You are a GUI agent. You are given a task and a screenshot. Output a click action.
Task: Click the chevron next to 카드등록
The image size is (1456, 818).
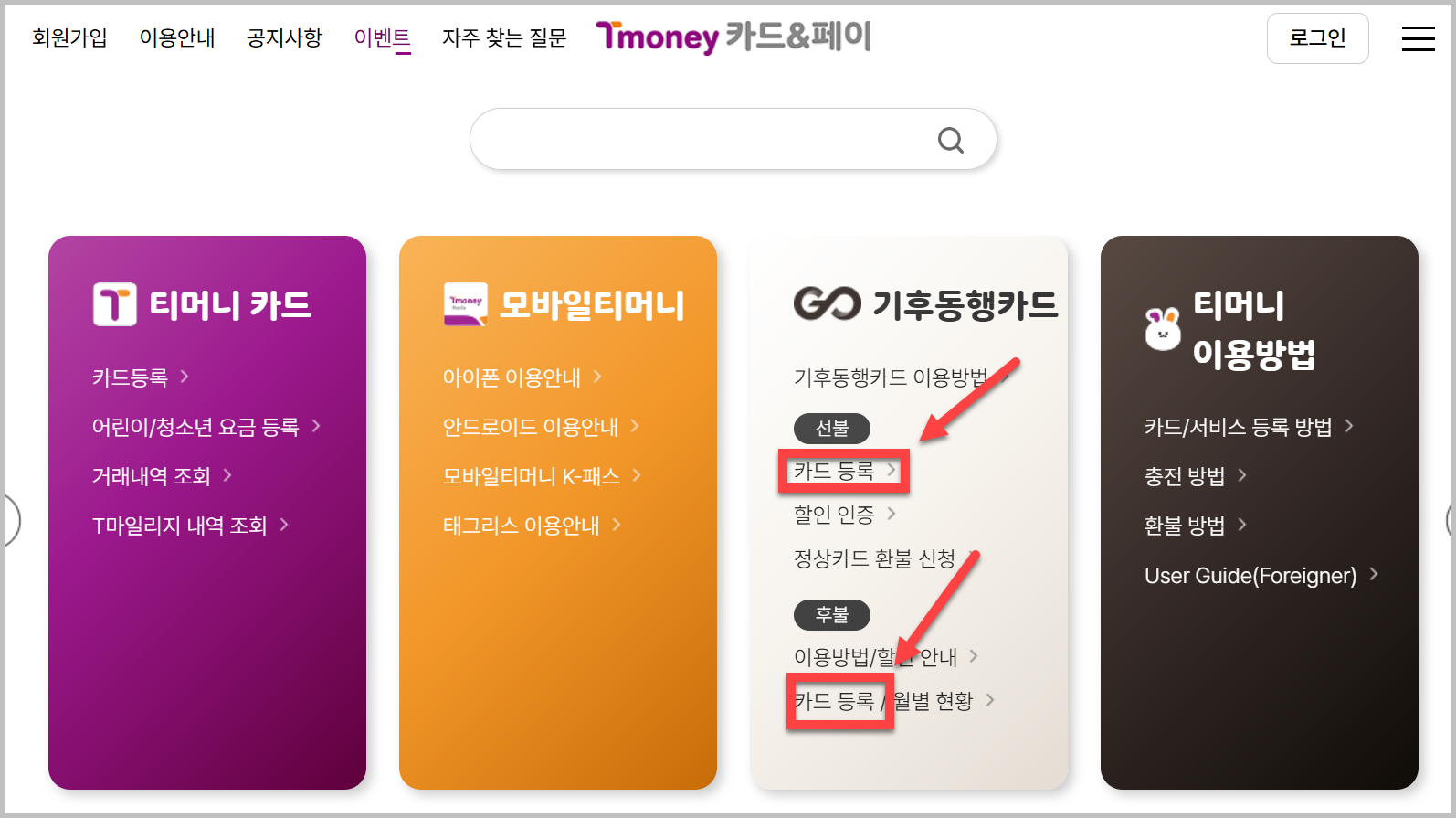pos(185,377)
